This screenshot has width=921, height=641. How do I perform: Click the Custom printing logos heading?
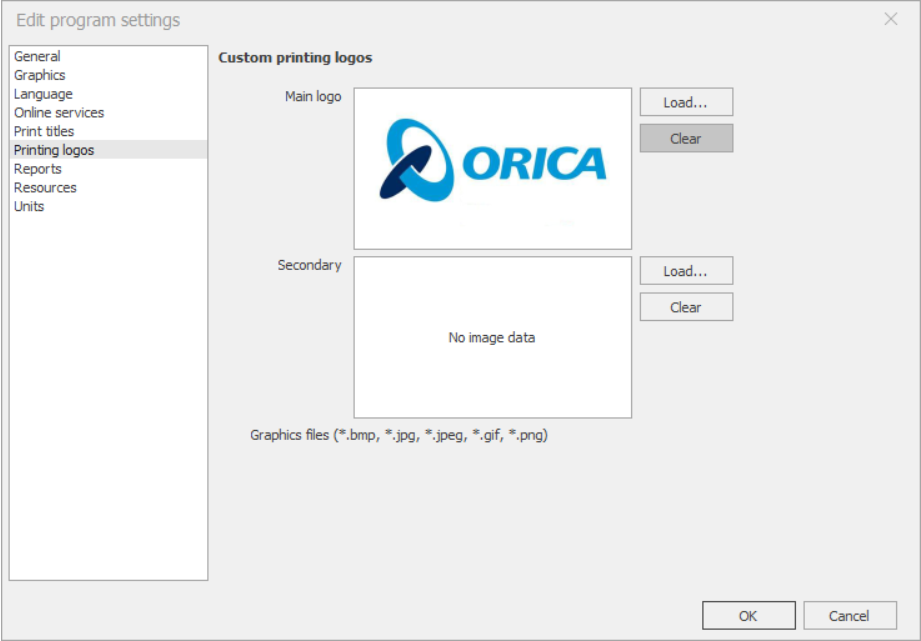(295, 58)
